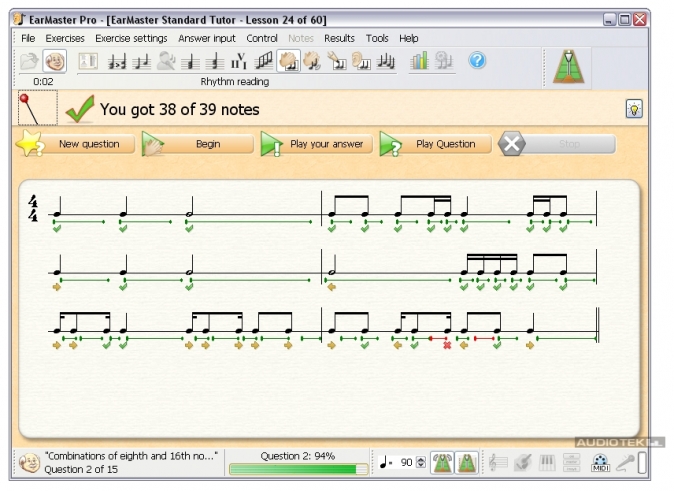Select the Interval identification exercise icon
The height and width of the screenshot is (491, 674).
click(x=141, y=61)
